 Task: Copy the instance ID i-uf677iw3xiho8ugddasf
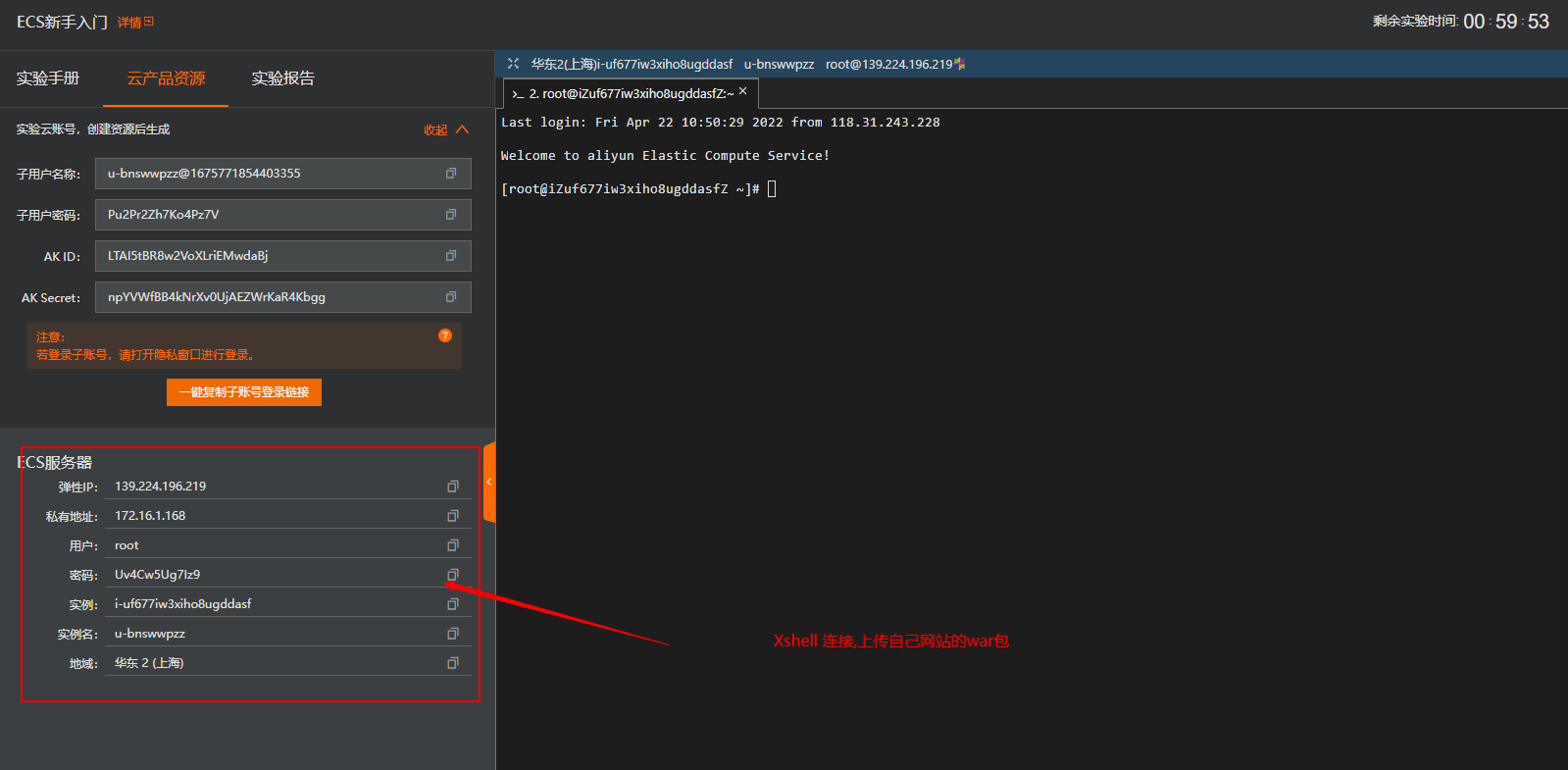pyautogui.click(x=453, y=604)
